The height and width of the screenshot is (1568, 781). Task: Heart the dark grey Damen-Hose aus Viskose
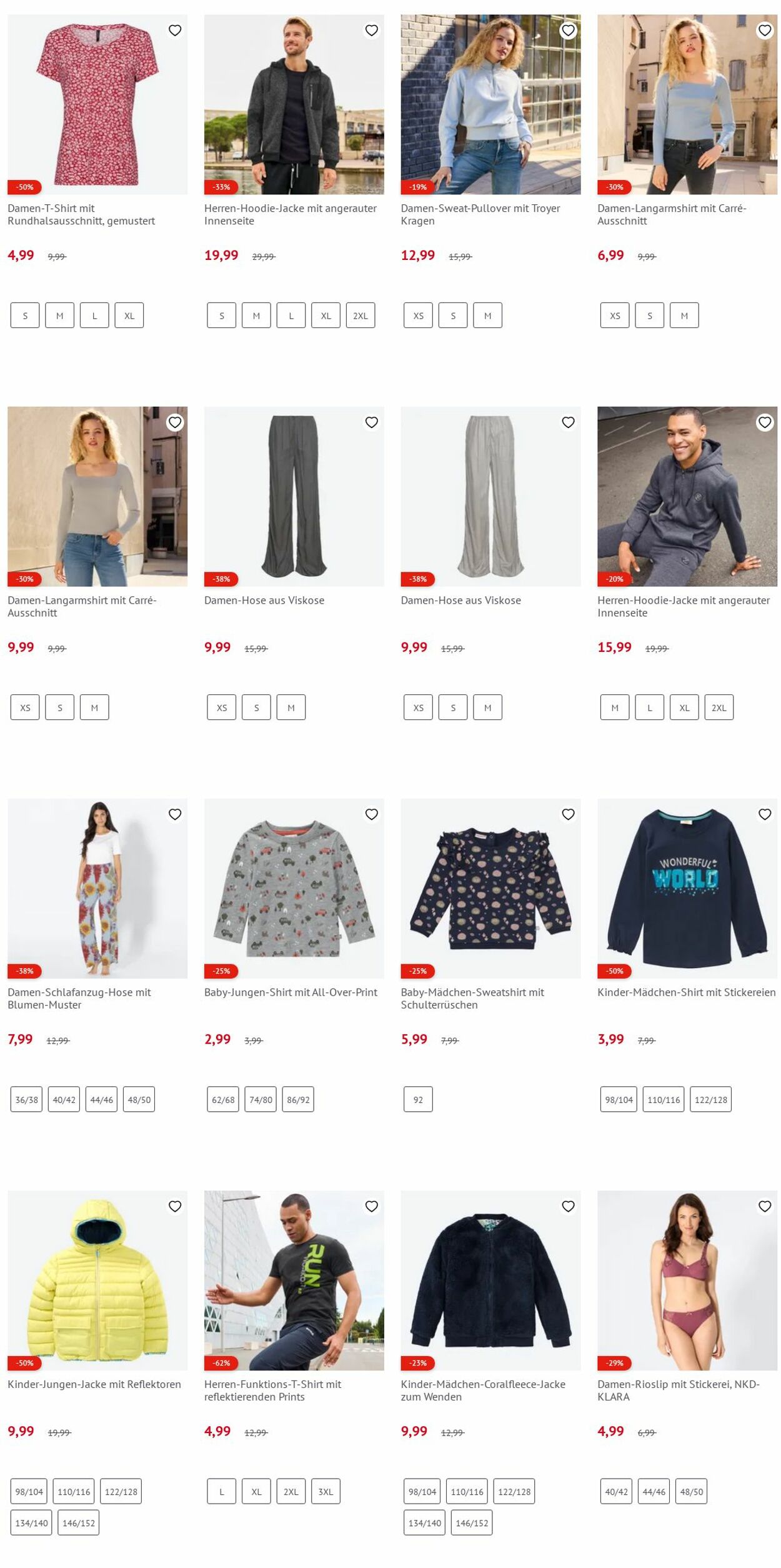pyautogui.click(x=372, y=422)
